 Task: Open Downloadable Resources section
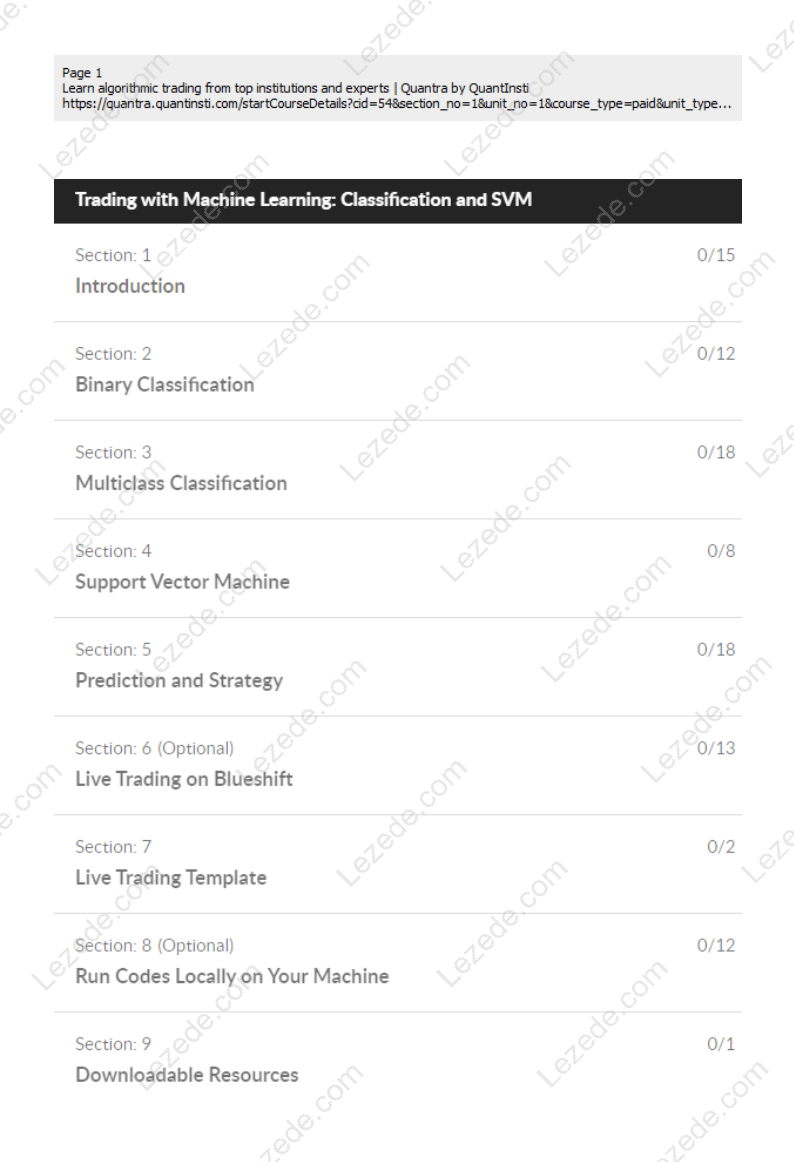tap(397, 1060)
